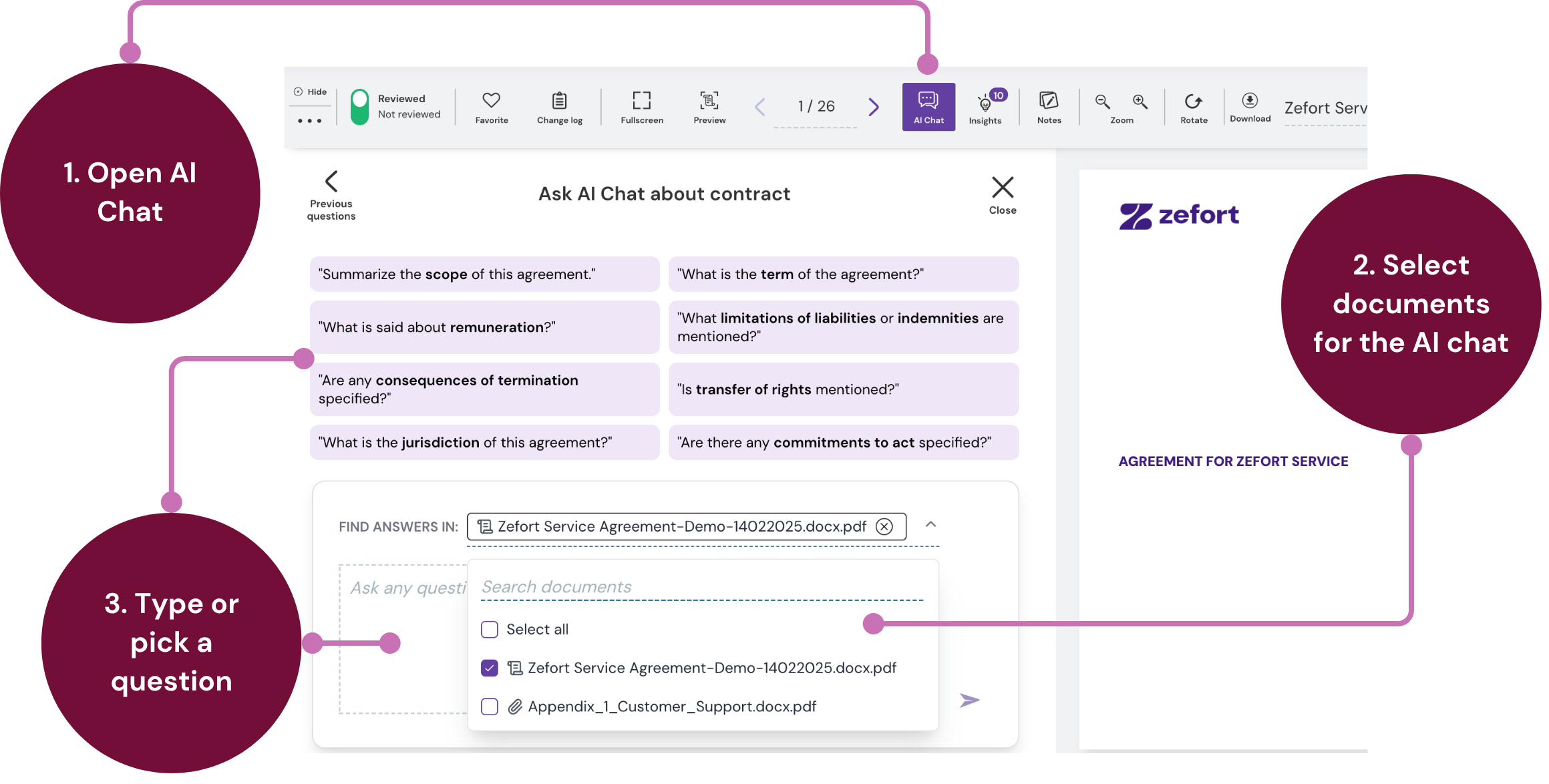Pick "Is transfer of rights mentioned?" question
Screen dimensions: 1549x784
coord(844,389)
